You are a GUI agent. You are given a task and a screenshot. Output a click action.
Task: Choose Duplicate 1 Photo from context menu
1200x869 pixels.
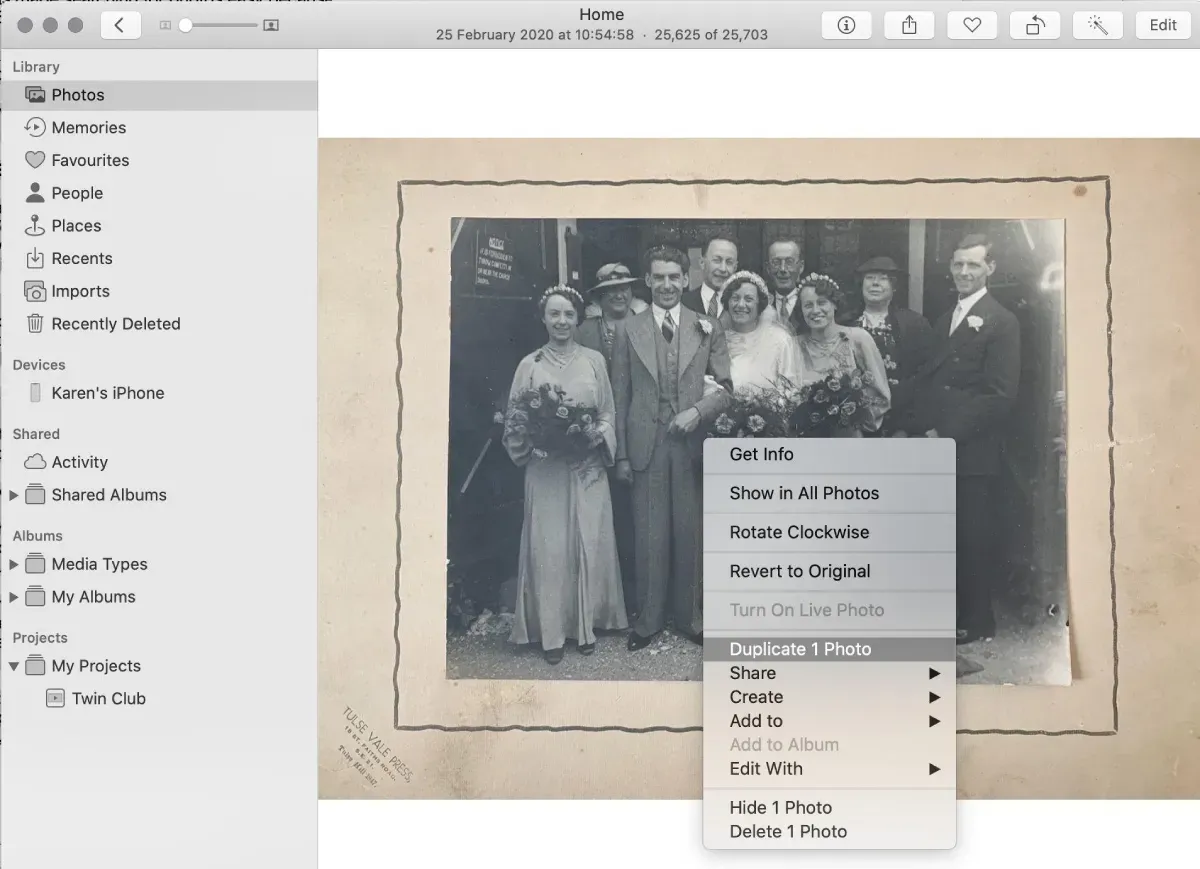click(800, 649)
